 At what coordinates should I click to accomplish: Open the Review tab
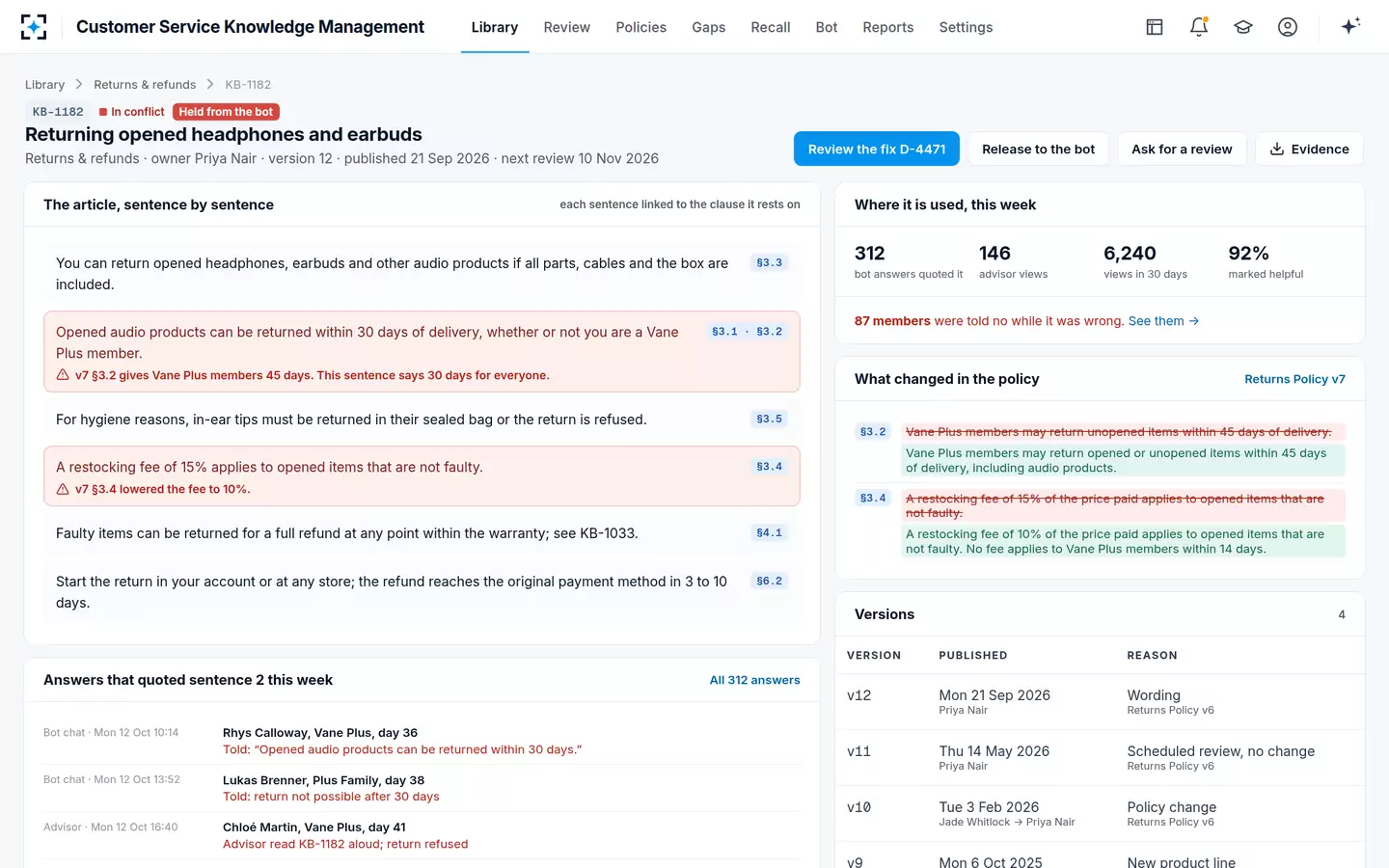point(567,27)
